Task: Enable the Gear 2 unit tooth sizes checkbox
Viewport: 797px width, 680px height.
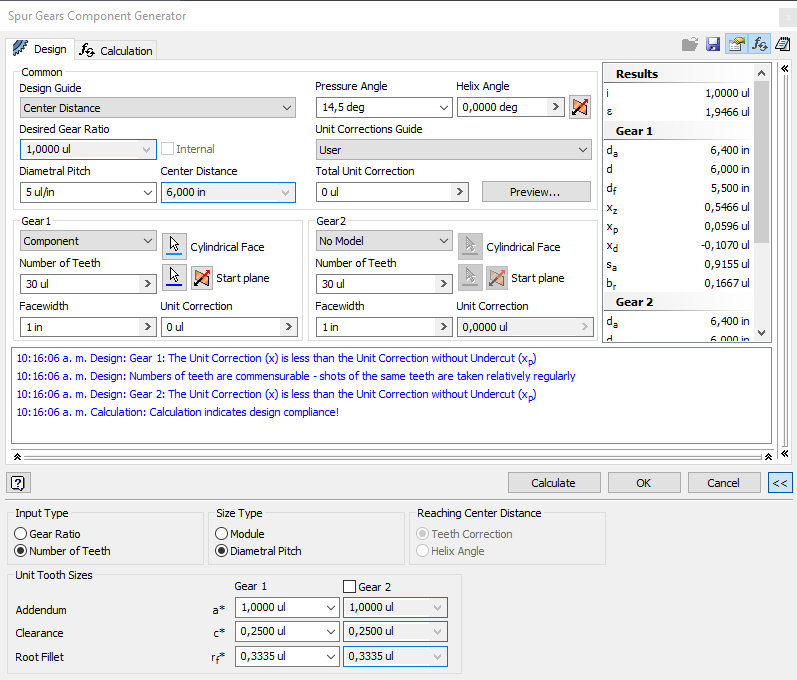Action: click(349, 586)
